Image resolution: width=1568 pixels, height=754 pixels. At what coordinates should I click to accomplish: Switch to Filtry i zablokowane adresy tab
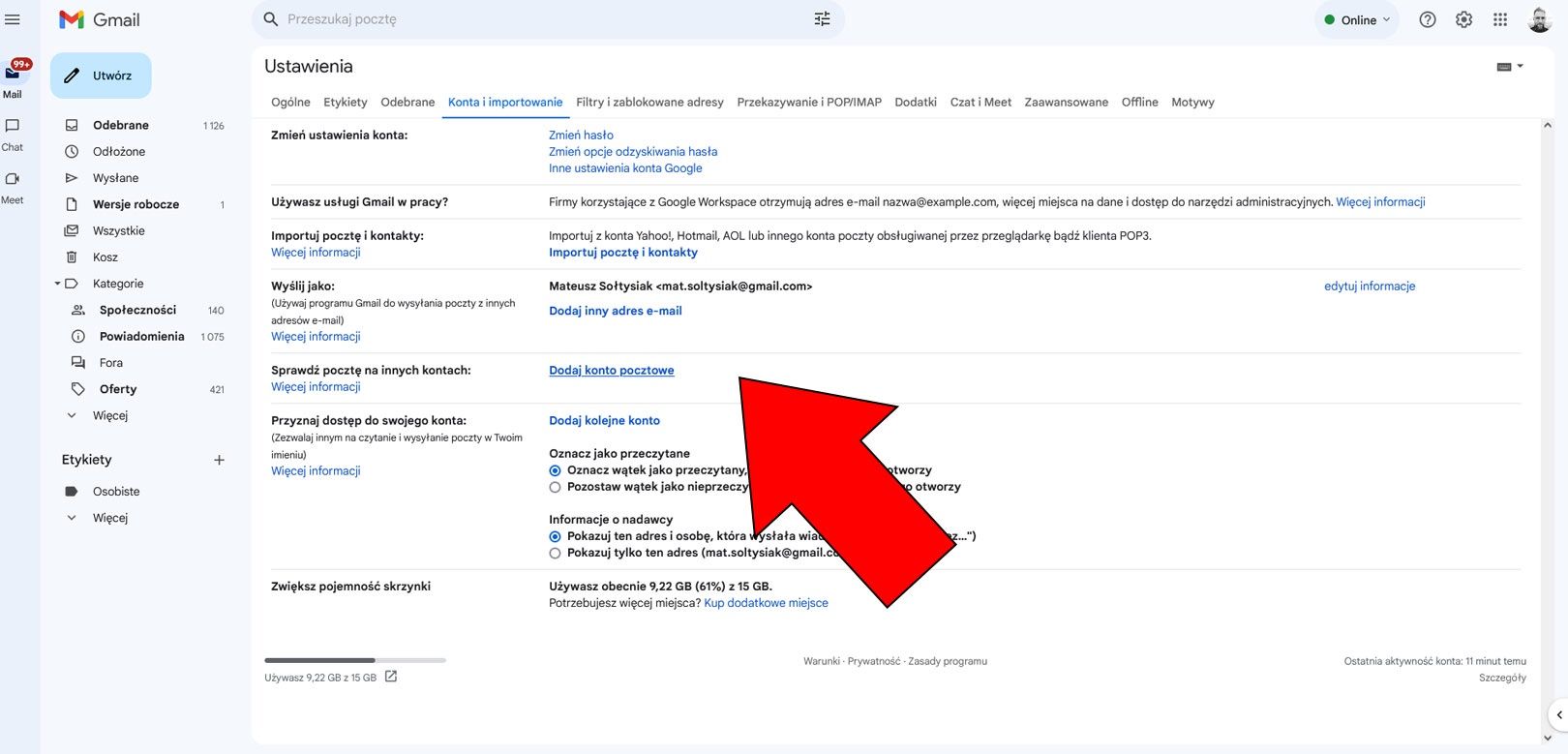649,102
